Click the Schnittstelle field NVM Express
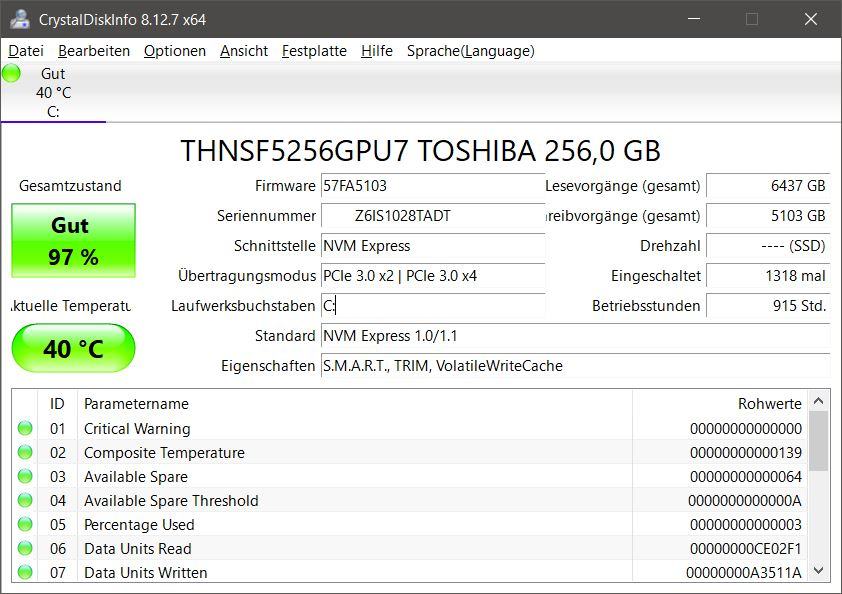Image resolution: width=842 pixels, height=594 pixels. tap(433, 246)
